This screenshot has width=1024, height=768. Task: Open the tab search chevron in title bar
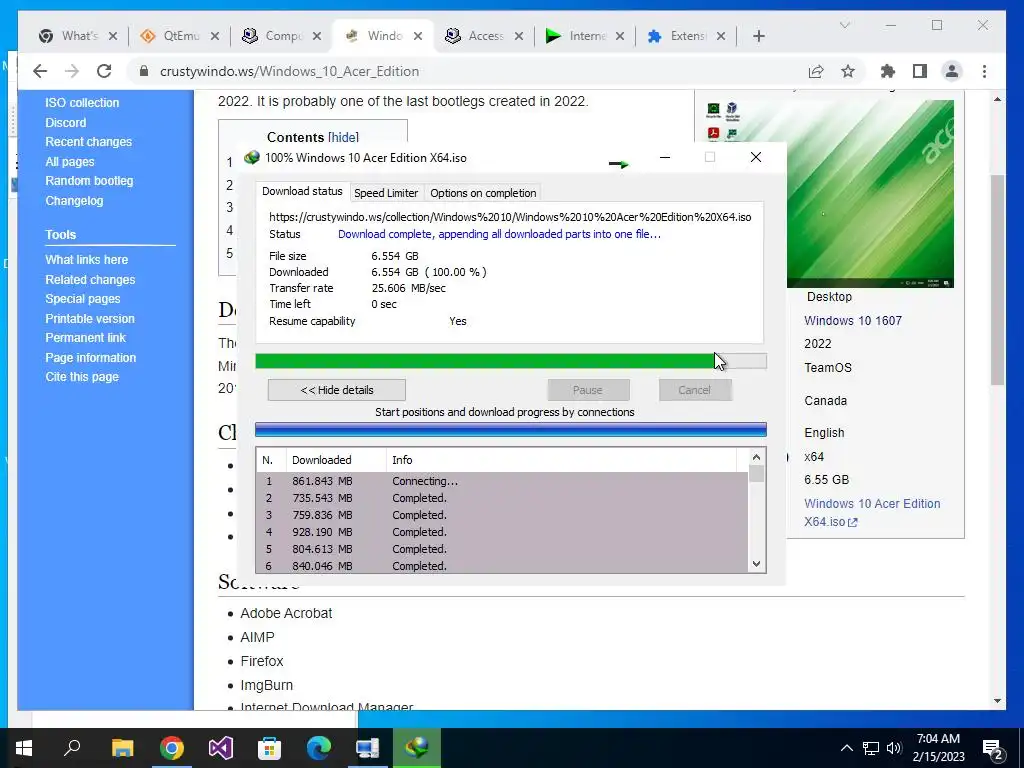click(844, 25)
